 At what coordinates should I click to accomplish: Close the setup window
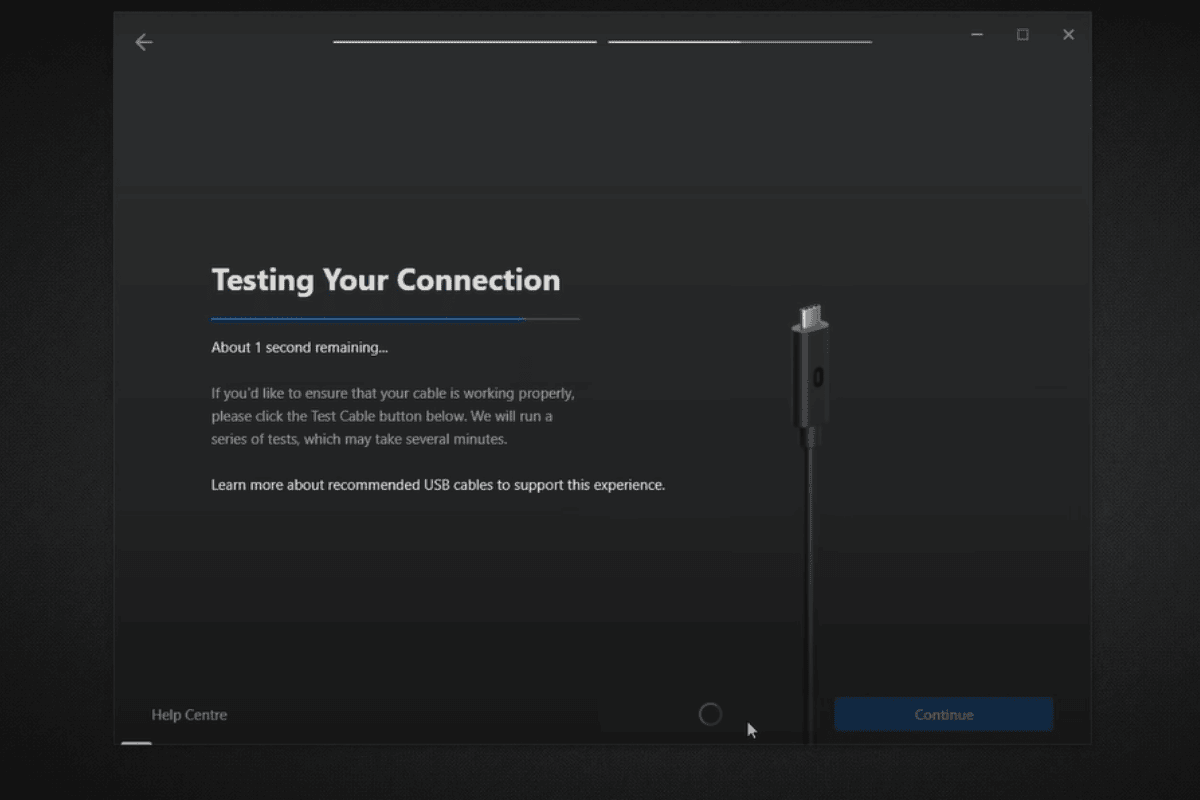1068,35
